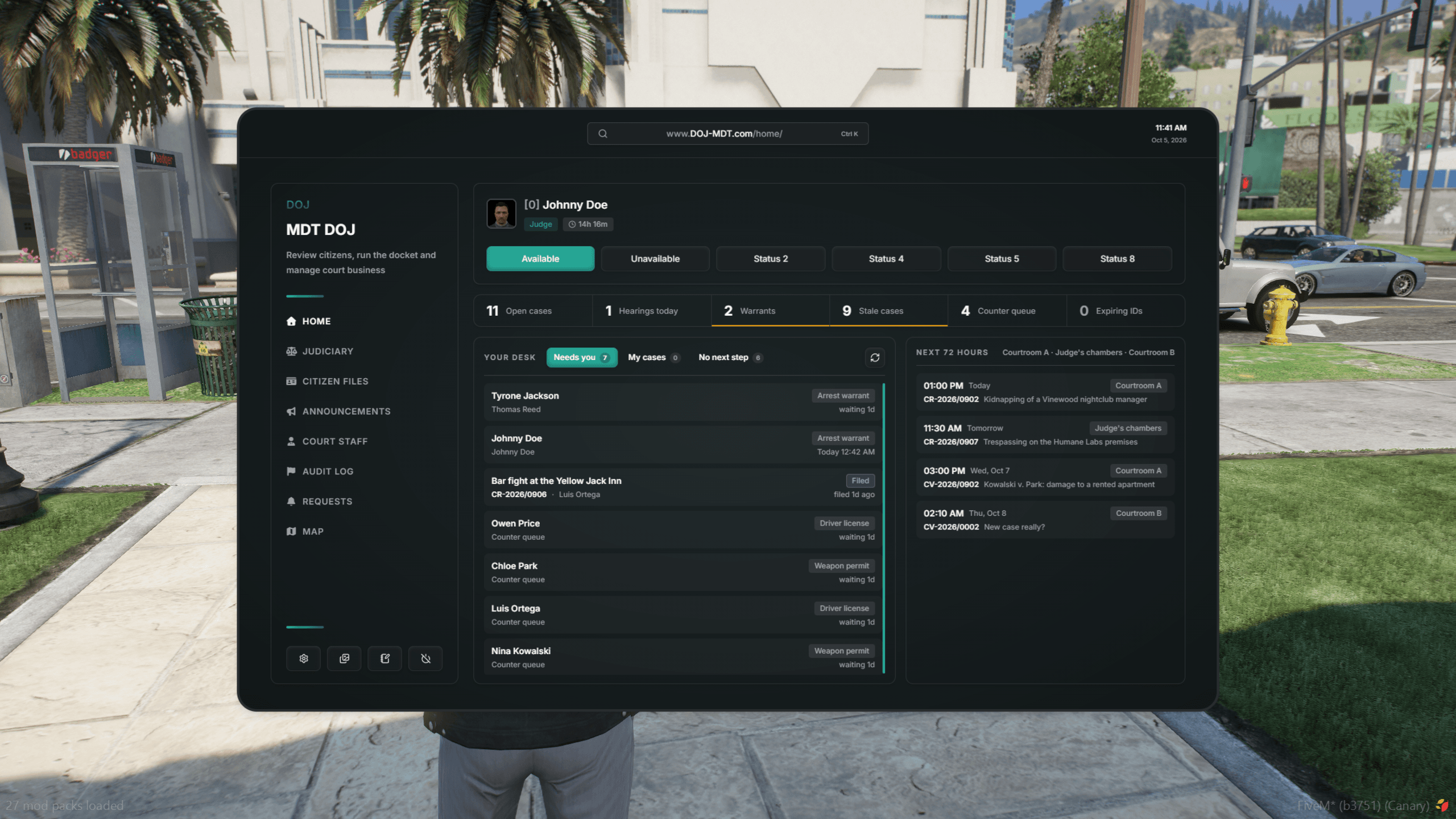Click the Your Desk list scrollbar
The image size is (1456, 819).
coord(884,528)
